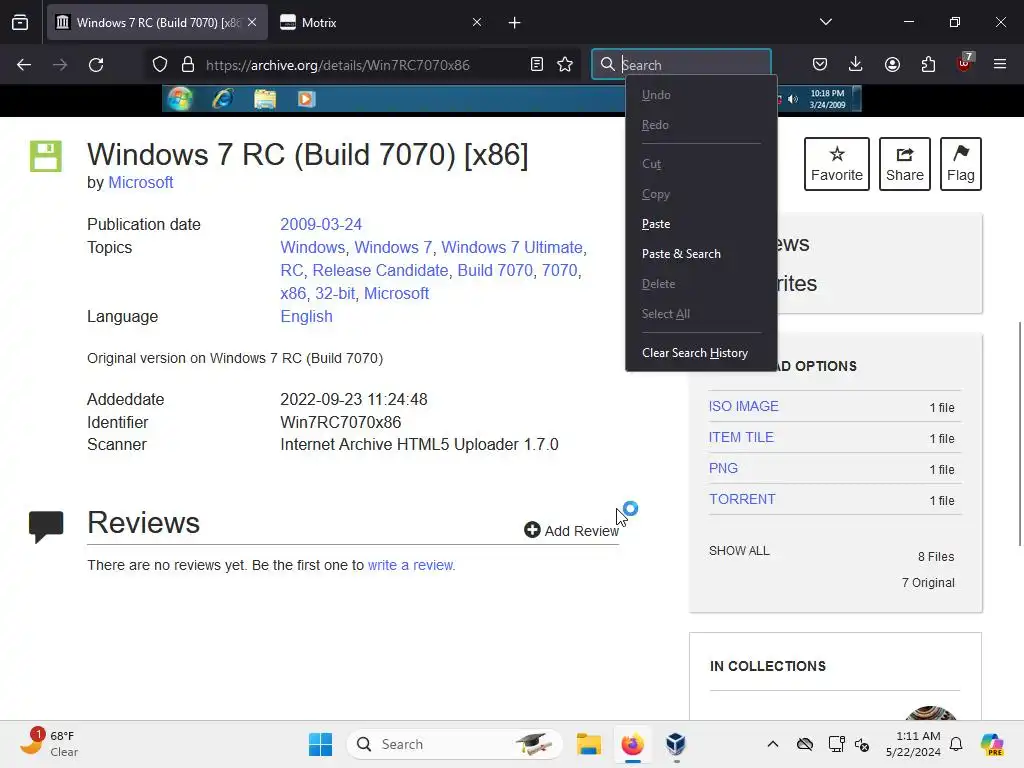Open a new browser tab
1024x768 pixels.
(515, 23)
